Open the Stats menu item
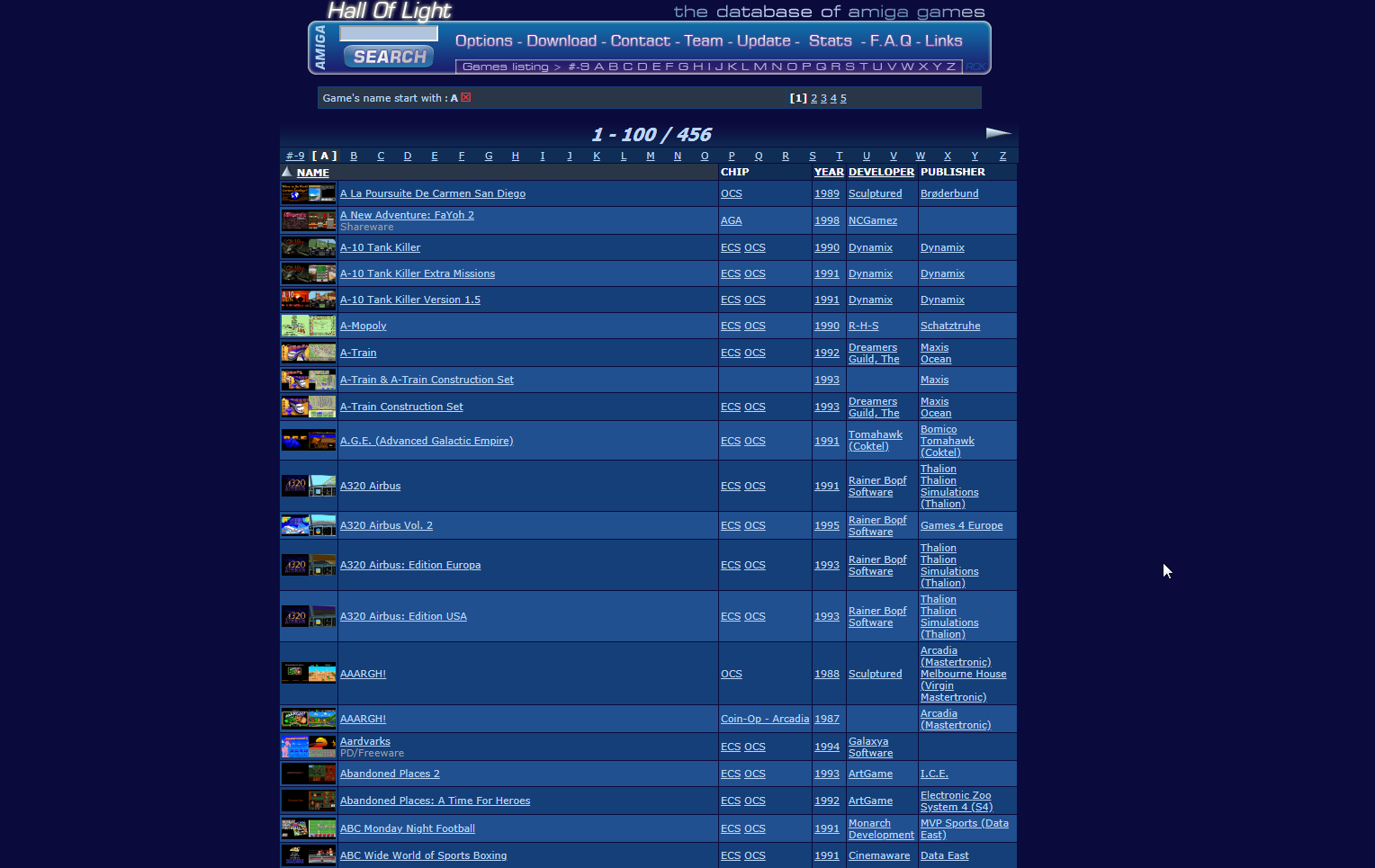 click(x=830, y=40)
